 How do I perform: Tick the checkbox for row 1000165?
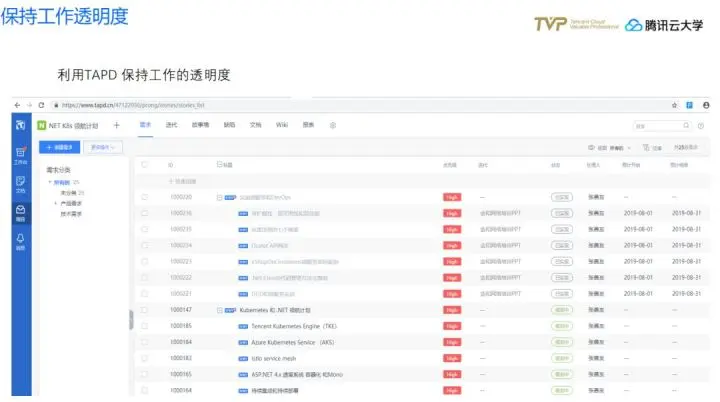145,374
